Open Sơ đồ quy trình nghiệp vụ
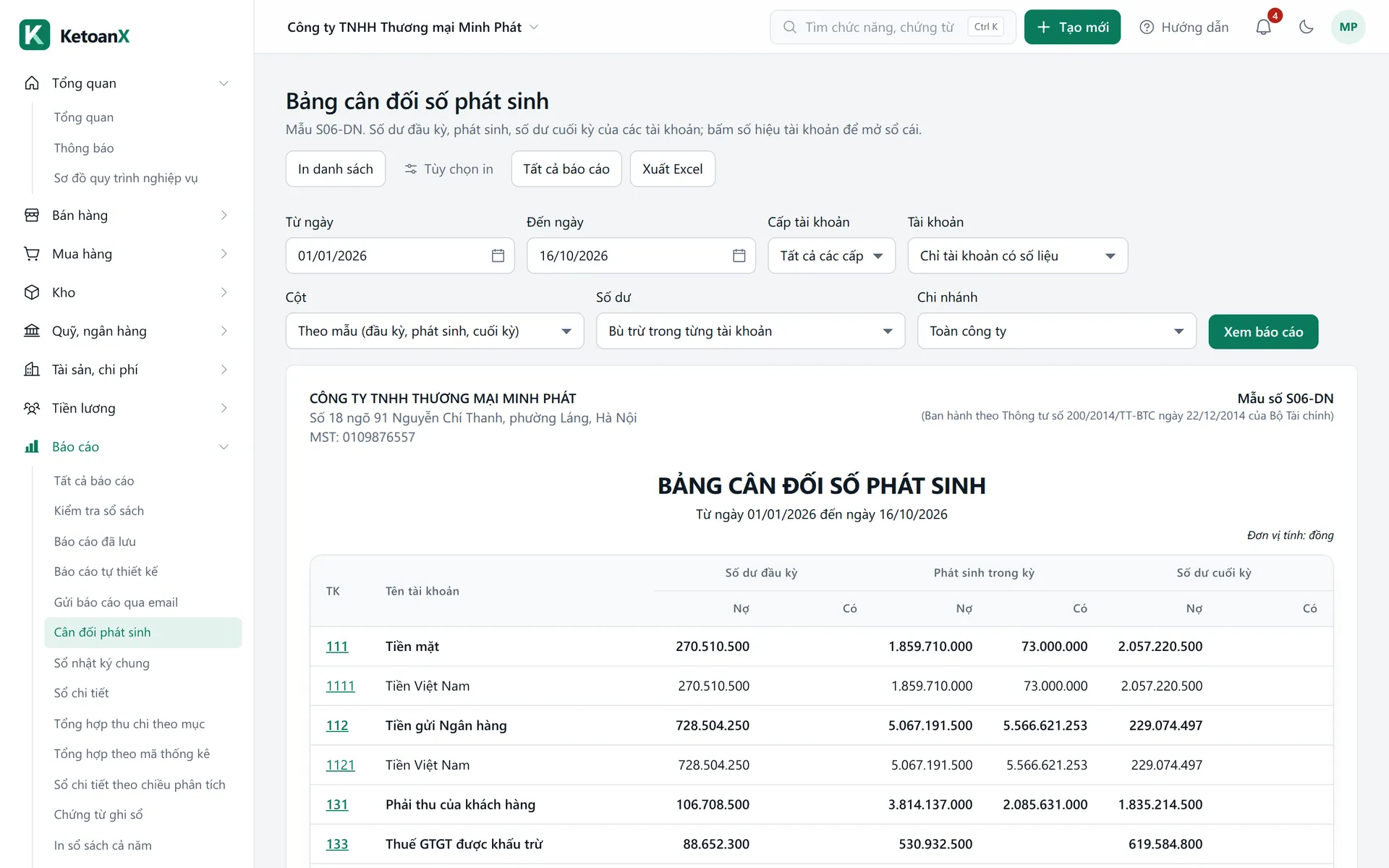This screenshot has width=1389, height=868. 125,178
